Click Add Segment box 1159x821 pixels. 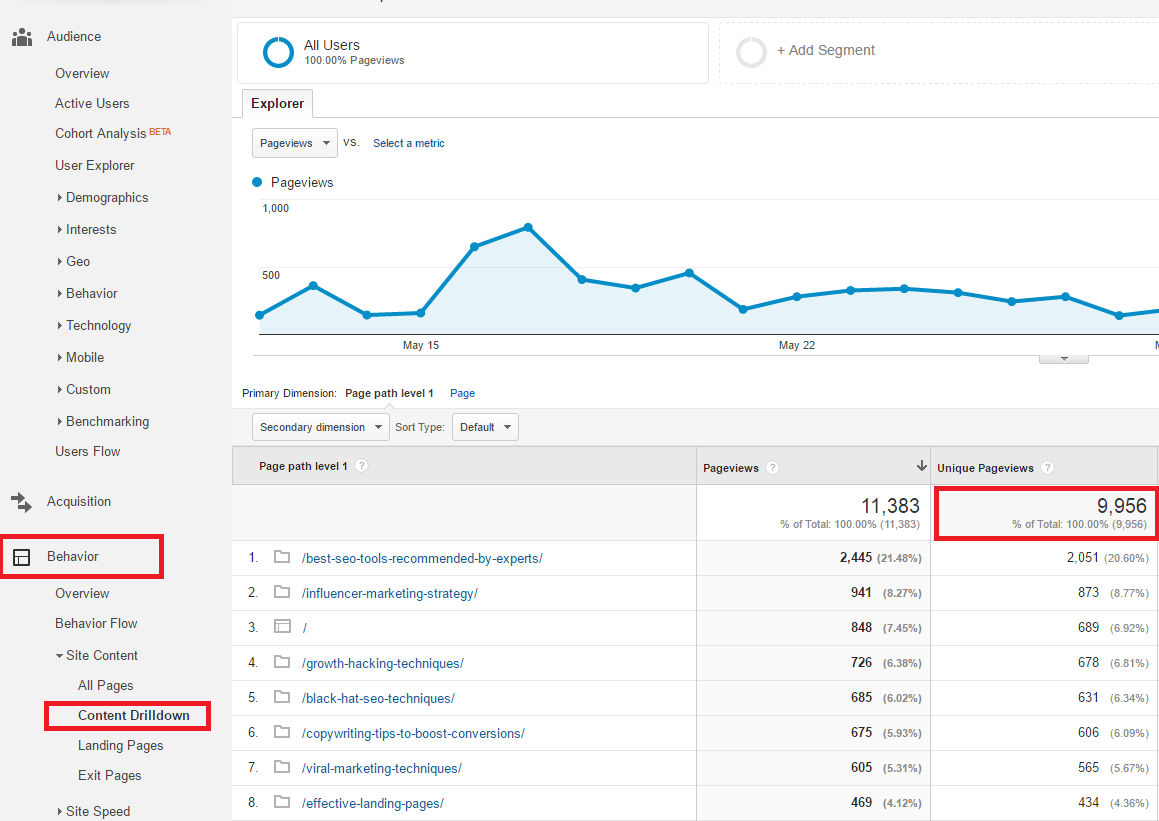coord(825,51)
